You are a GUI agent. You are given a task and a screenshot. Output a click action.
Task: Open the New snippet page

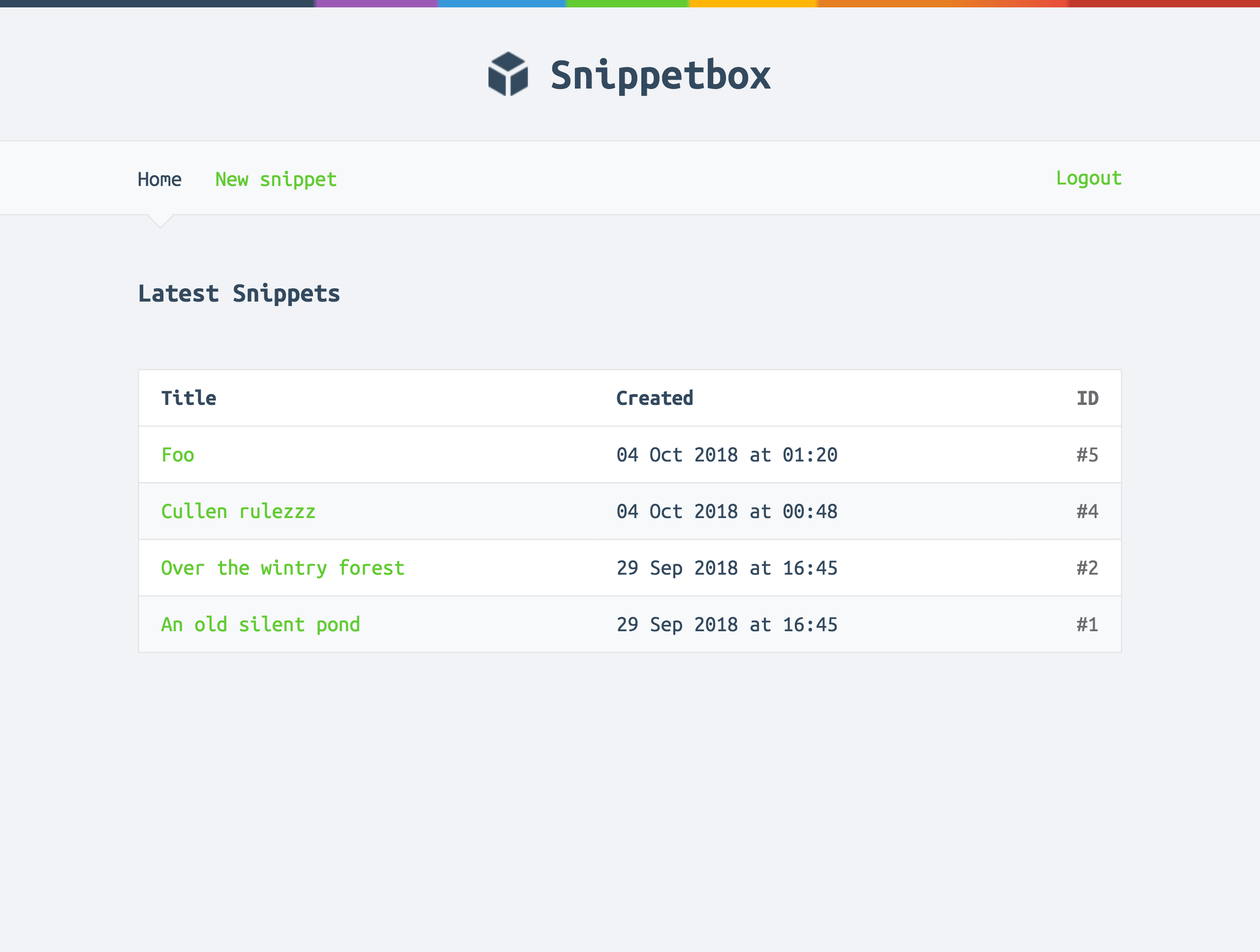coord(276,180)
